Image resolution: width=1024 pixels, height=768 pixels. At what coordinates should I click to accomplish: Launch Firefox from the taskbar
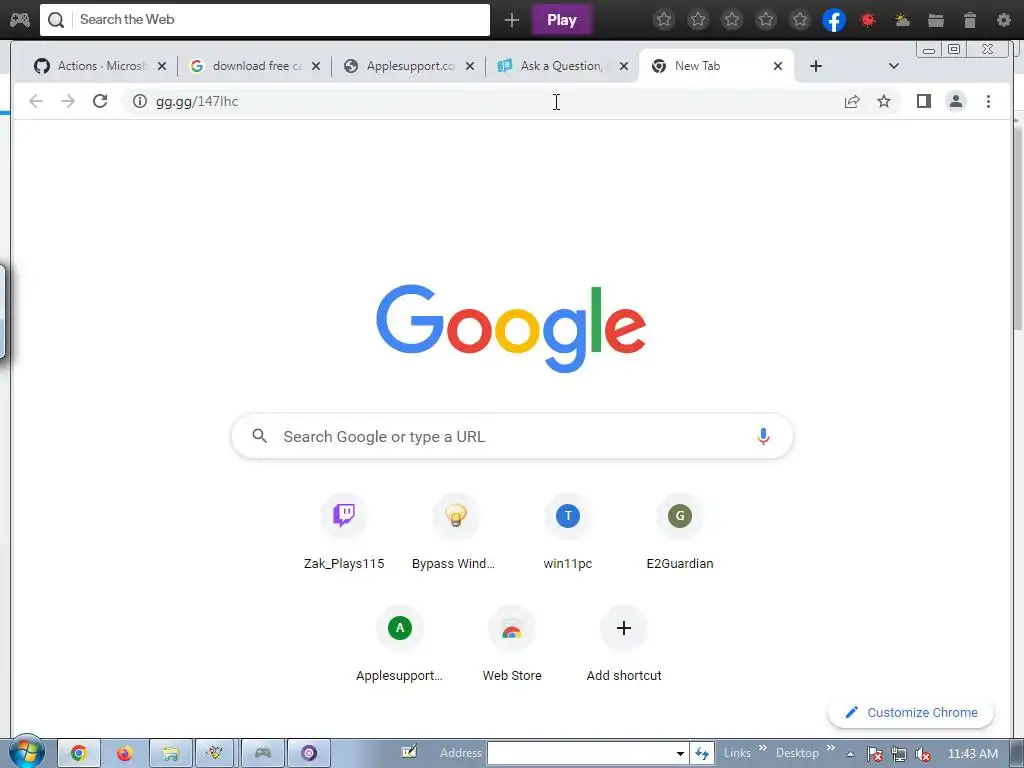pyautogui.click(x=125, y=754)
